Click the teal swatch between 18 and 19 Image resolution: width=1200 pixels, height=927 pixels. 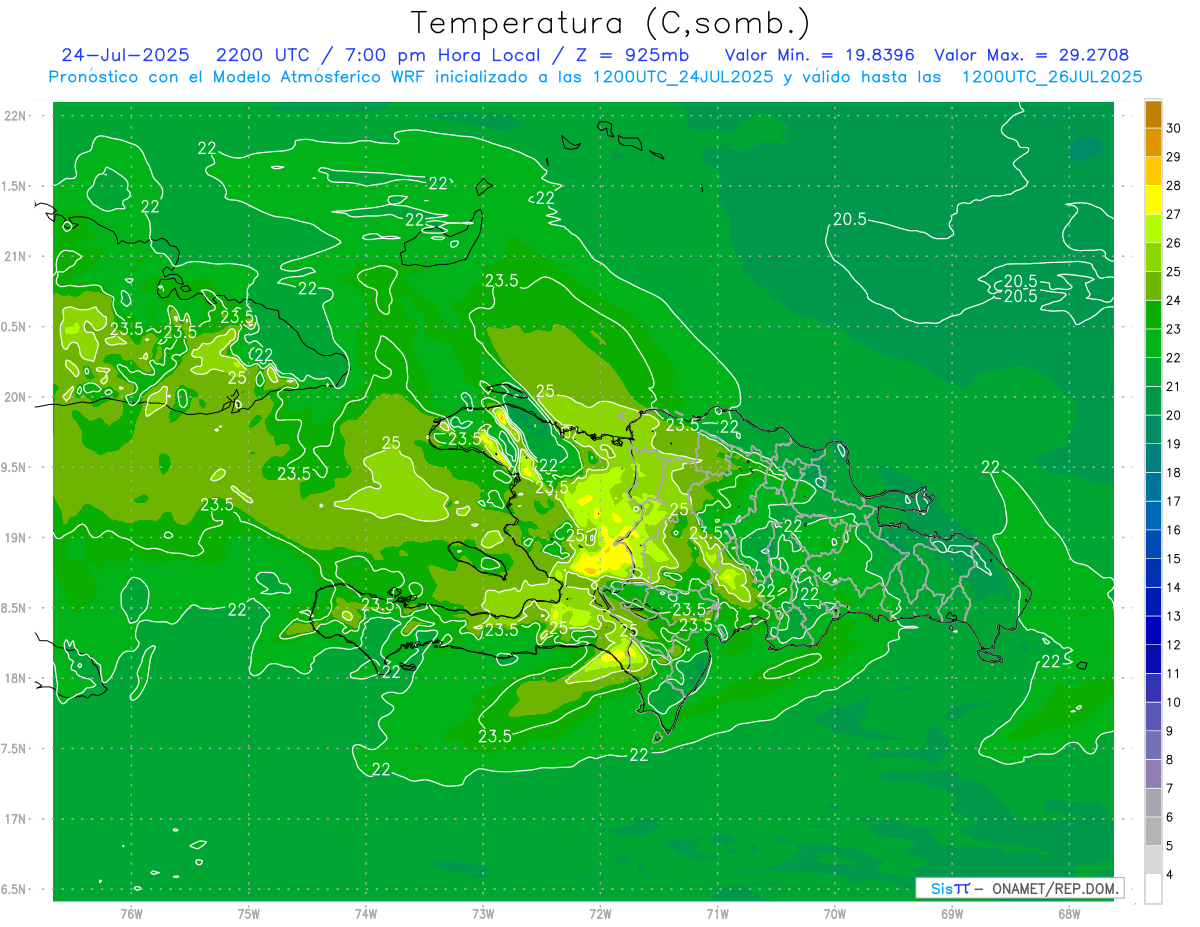[1153, 458]
